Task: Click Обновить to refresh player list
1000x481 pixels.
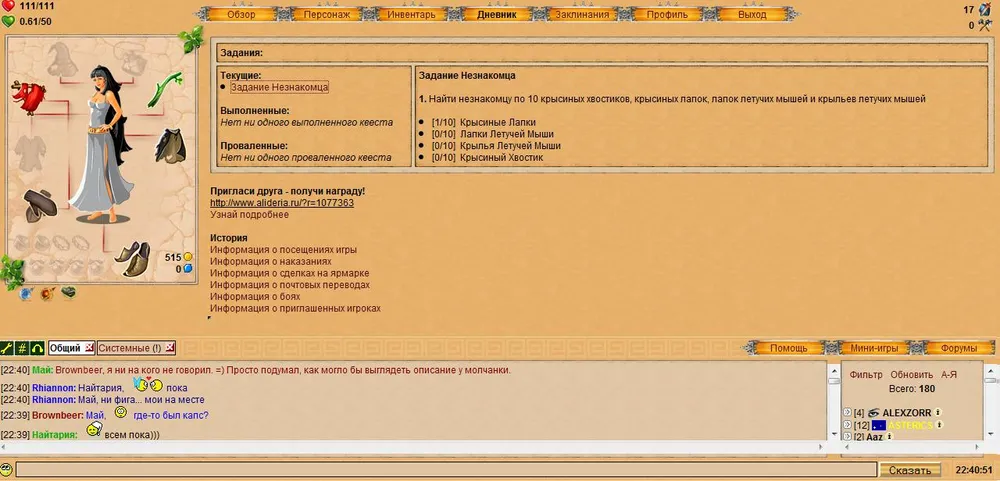Action: pyautogui.click(x=911, y=374)
